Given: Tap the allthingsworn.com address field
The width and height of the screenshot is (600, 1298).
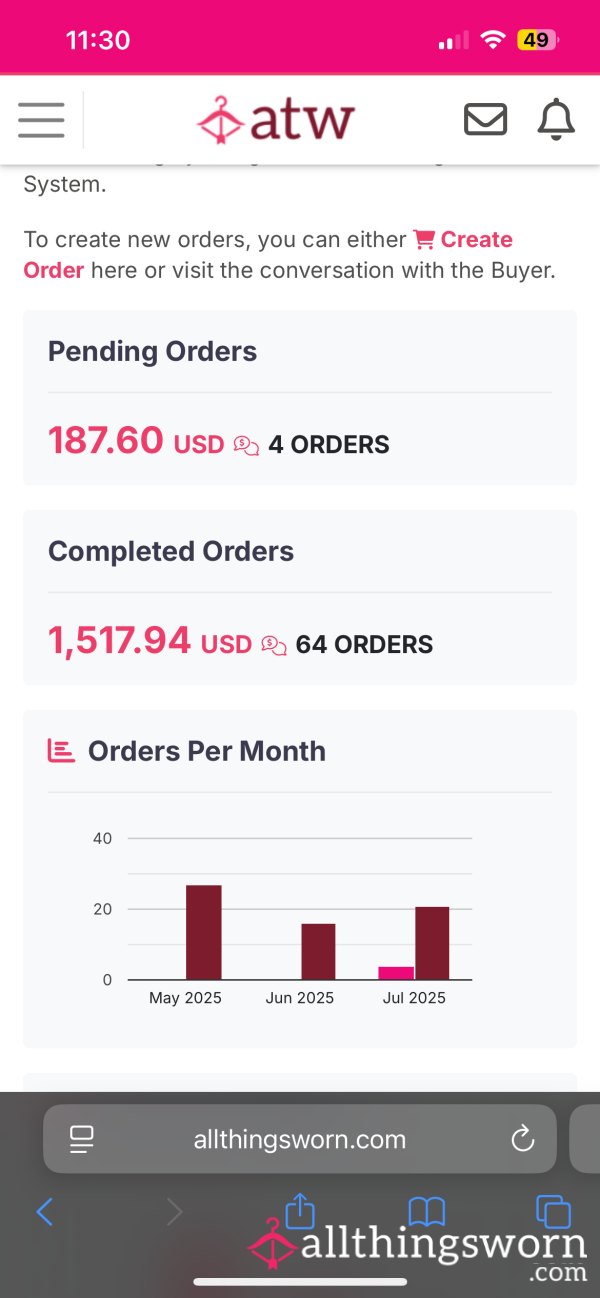Looking at the screenshot, I should click(300, 1139).
